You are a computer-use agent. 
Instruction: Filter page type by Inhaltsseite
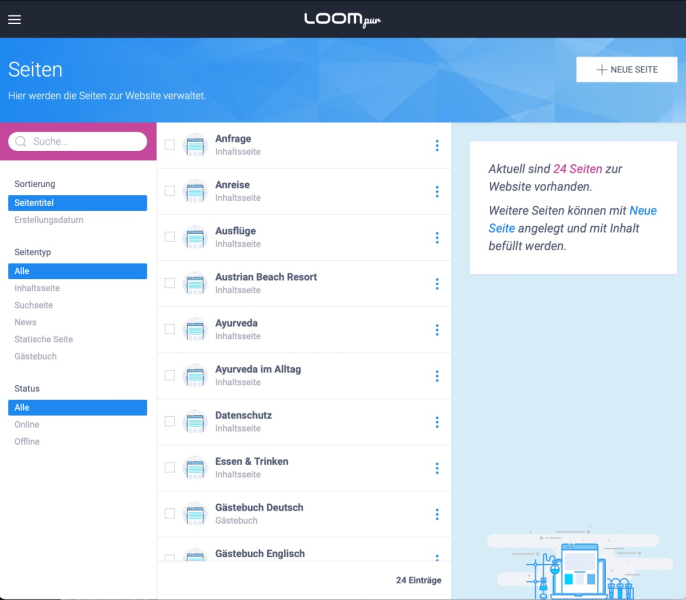pyautogui.click(x=37, y=288)
